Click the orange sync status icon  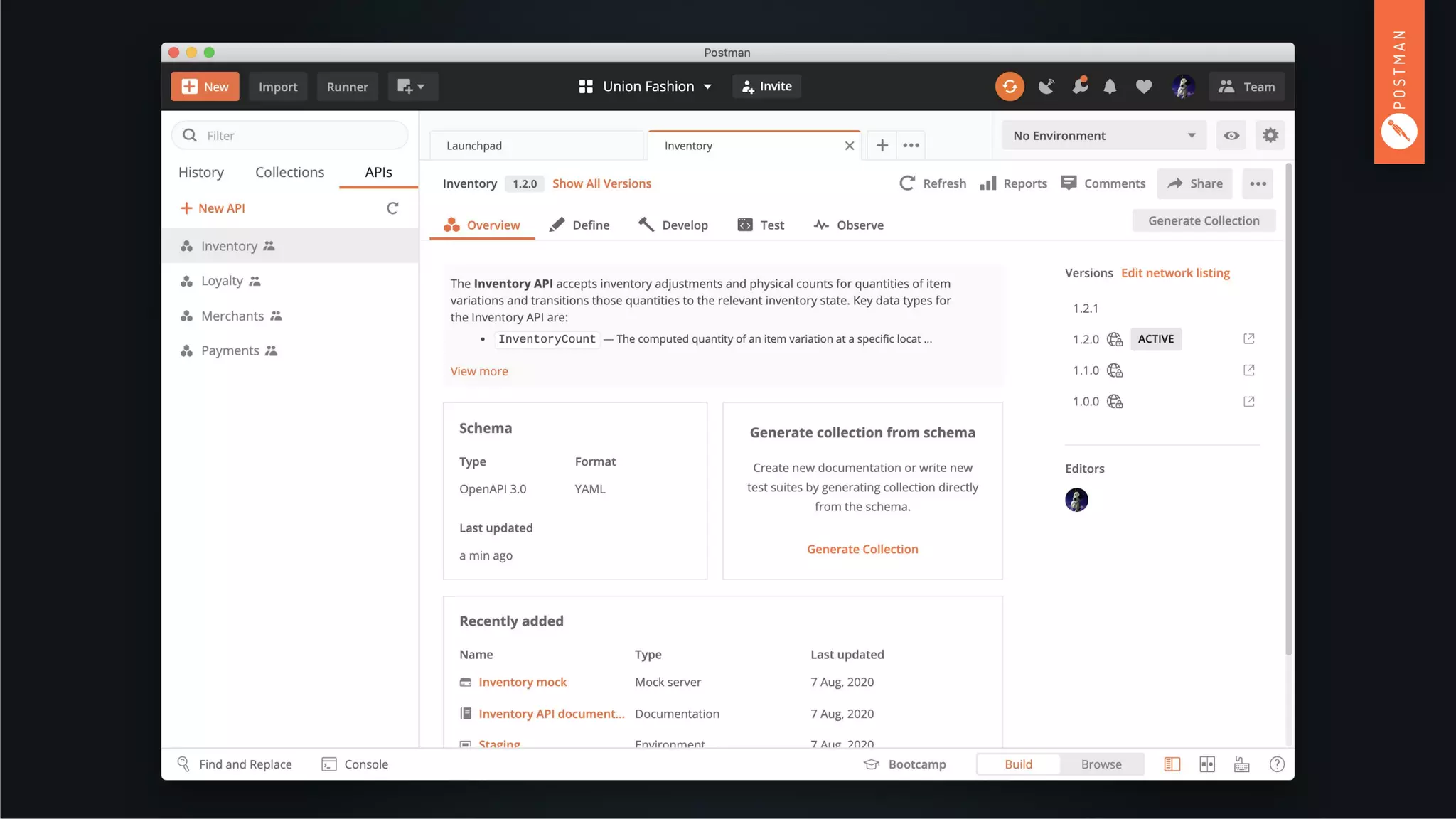point(1009,87)
